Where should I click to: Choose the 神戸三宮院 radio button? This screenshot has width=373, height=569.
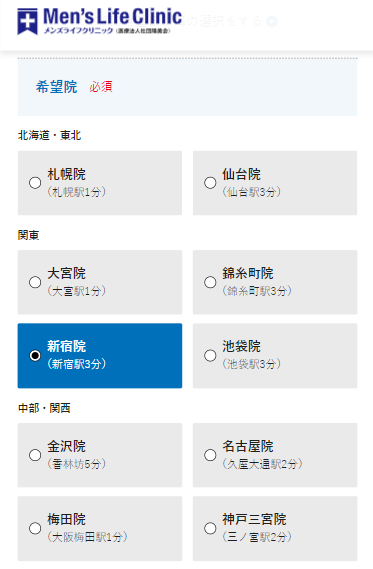click(210, 528)
